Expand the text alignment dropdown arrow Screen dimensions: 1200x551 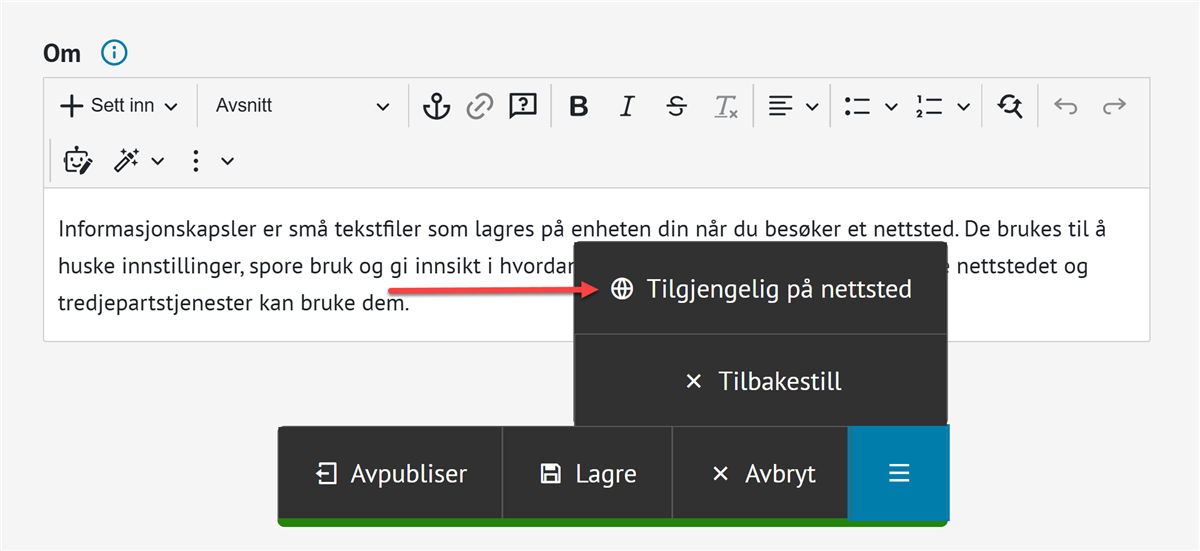tap(812, 106)
